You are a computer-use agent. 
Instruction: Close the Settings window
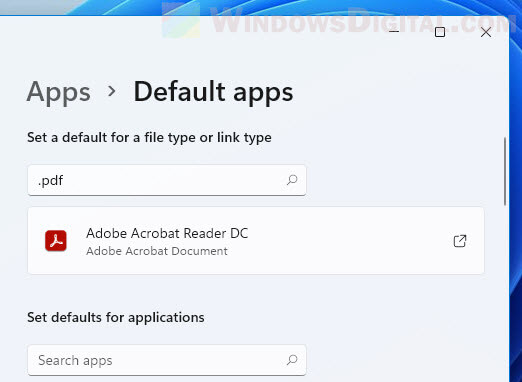(x=486, y=32)
